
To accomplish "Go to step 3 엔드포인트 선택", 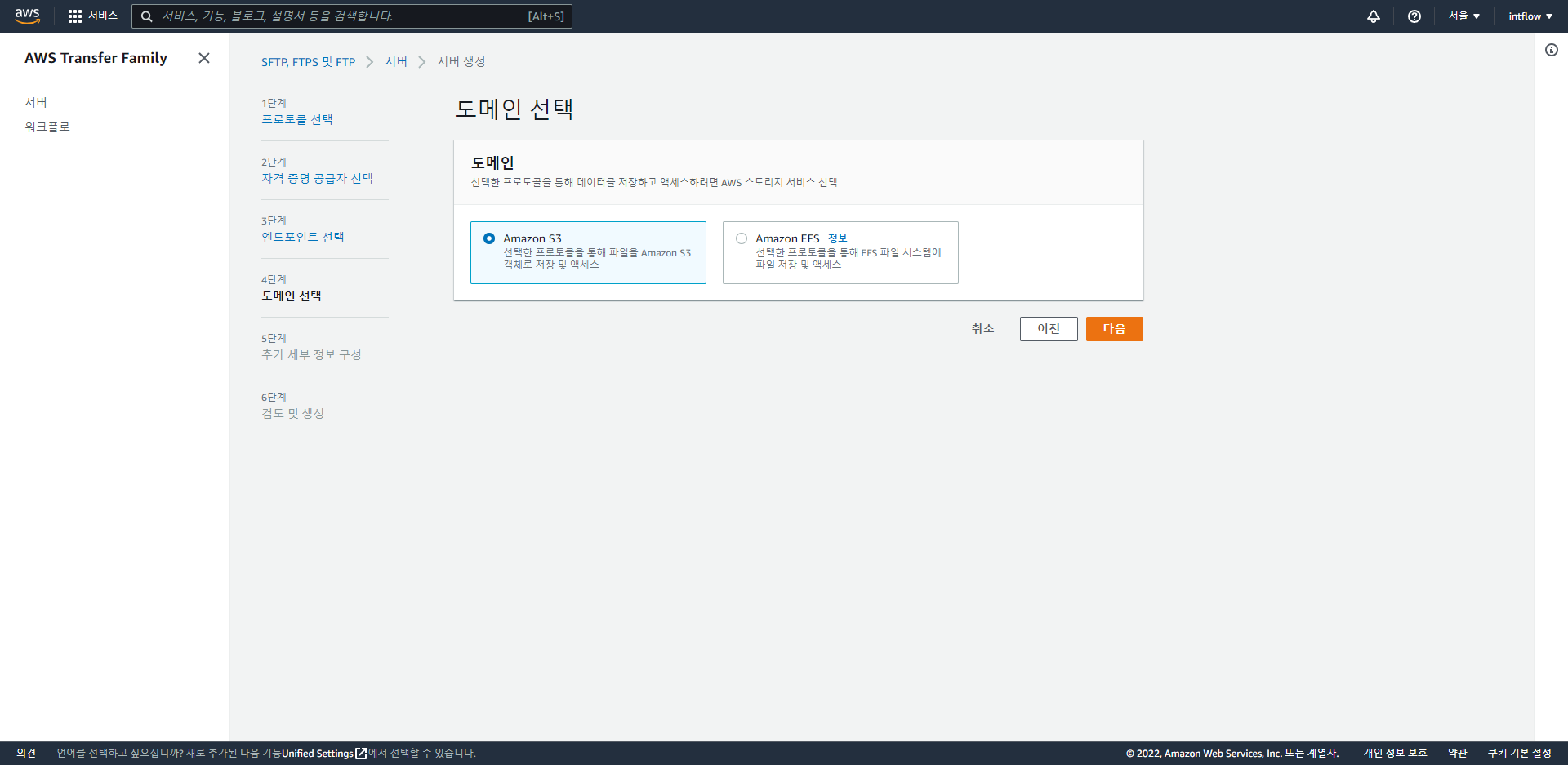I will 303,237.
